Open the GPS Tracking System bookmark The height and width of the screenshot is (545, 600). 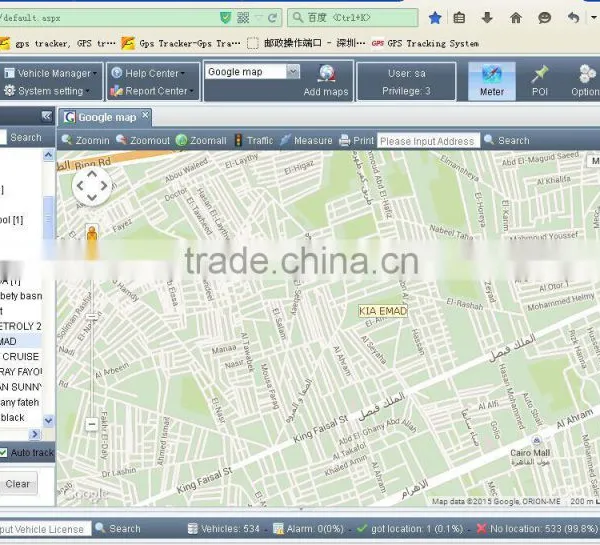pyautogui.click(x=425, y=43)
